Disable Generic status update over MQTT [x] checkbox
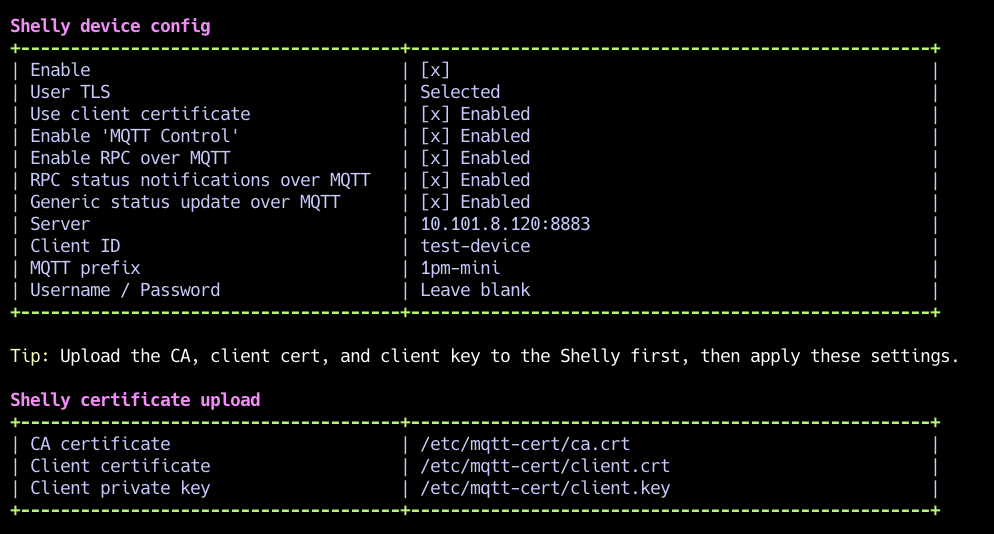This screenshot has width=994, height=534. pos(435,202)
